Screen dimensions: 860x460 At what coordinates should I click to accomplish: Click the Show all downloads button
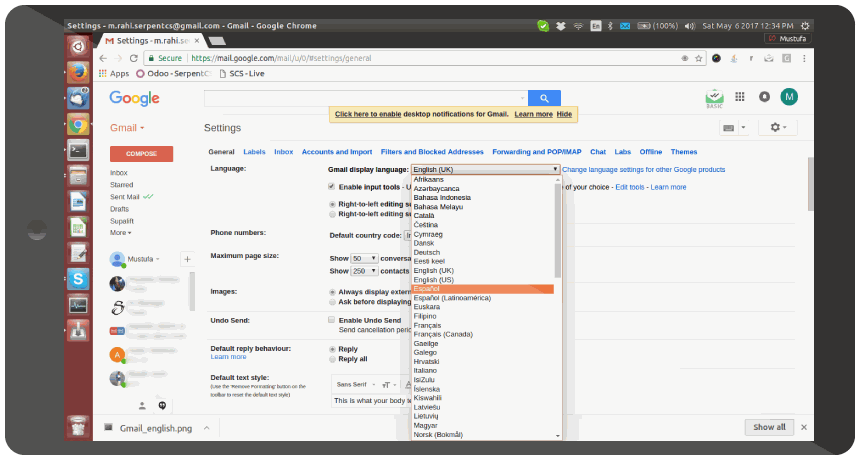click(769, 427)
